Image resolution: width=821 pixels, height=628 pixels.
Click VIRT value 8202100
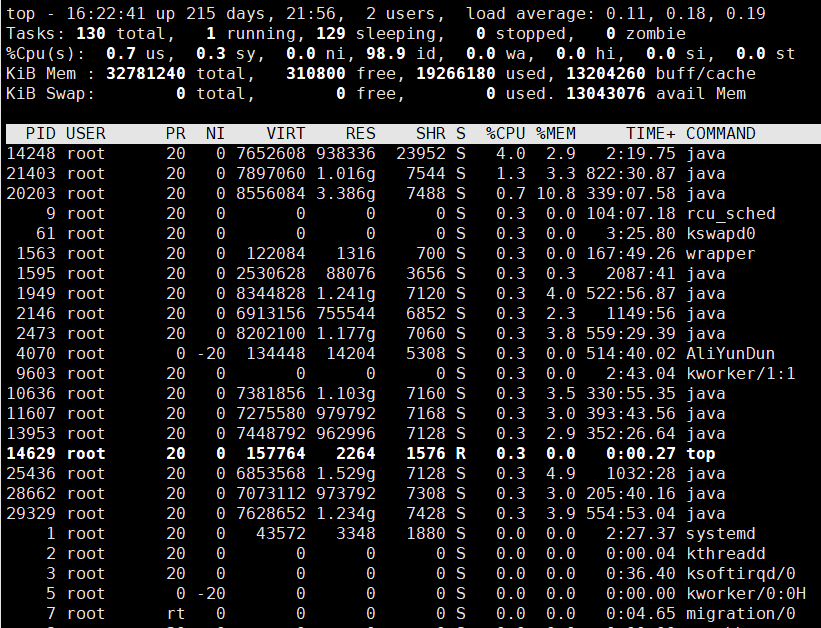(x=270, y=334)
